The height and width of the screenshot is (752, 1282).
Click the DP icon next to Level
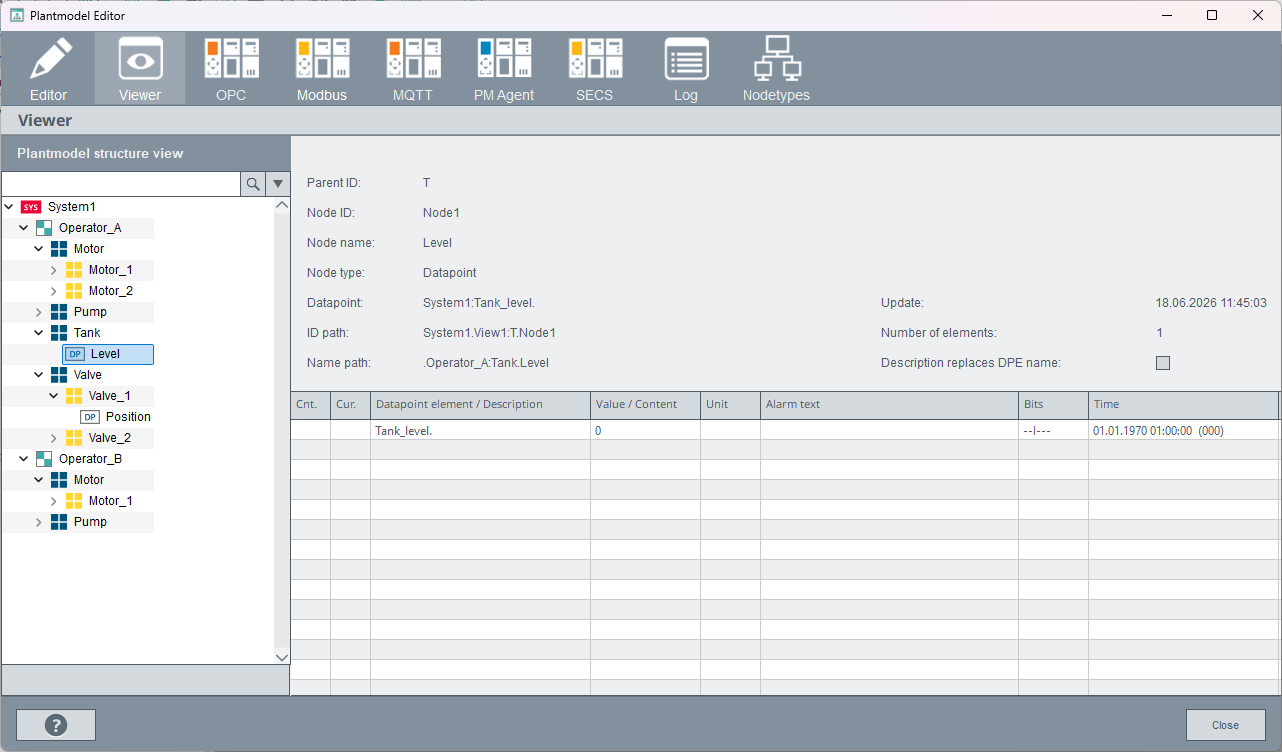(x=75, y=354)
